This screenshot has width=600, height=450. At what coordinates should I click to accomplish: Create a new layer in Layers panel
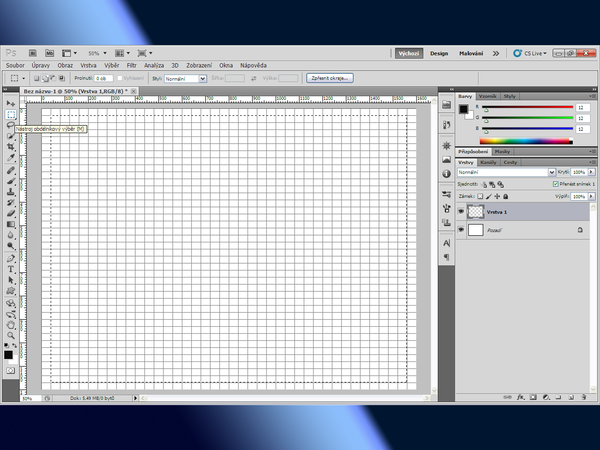coord(569,397)
